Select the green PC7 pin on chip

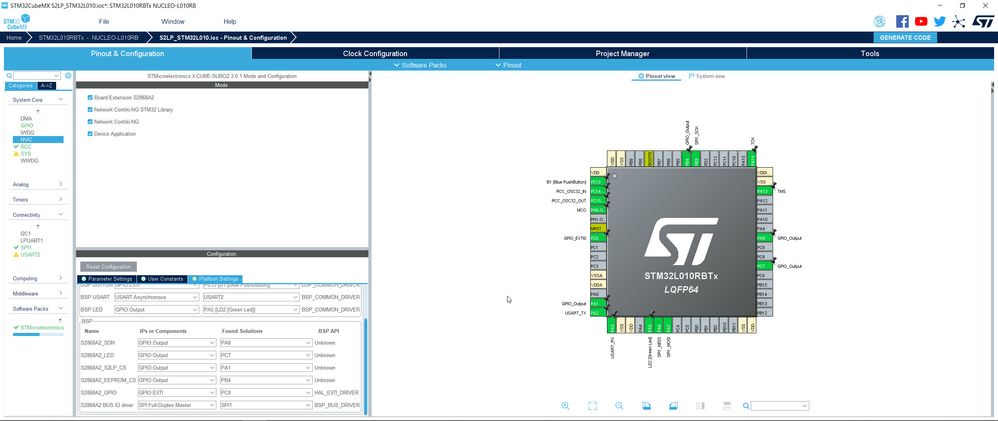[x=764, y=266]
